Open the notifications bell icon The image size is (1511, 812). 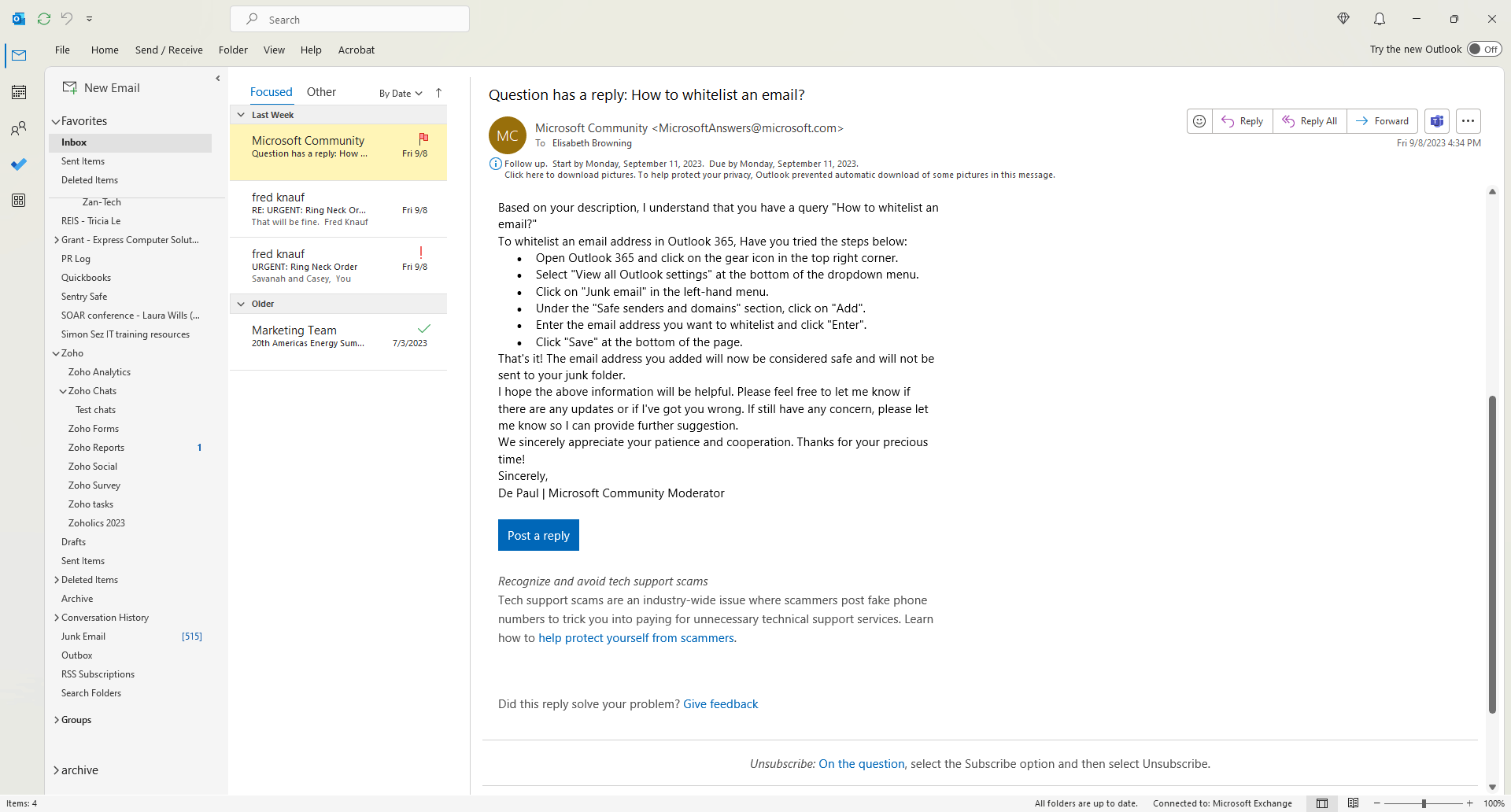(1380, 18)
